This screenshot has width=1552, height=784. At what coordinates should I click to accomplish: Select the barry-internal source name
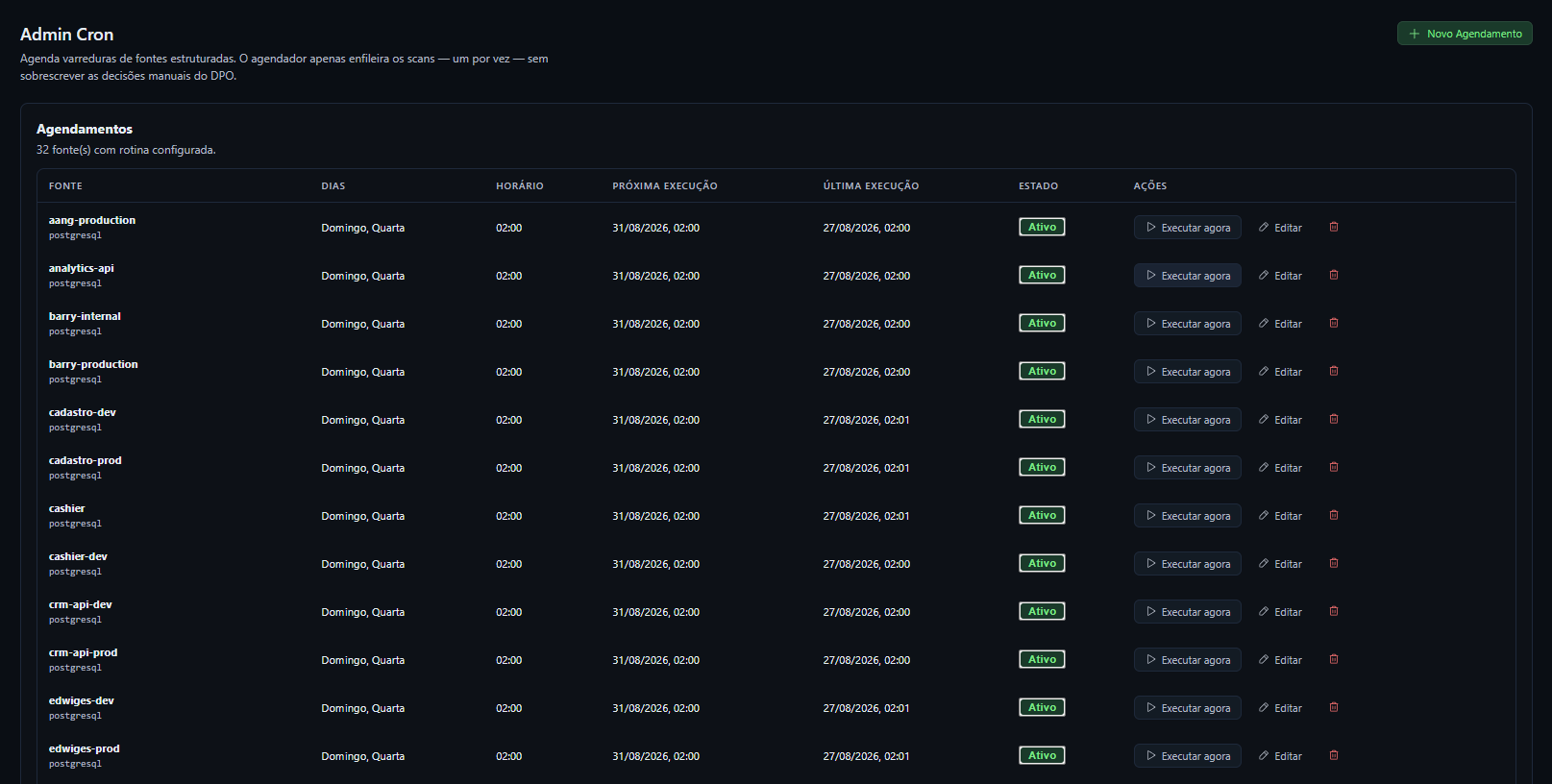pos(85,316)
